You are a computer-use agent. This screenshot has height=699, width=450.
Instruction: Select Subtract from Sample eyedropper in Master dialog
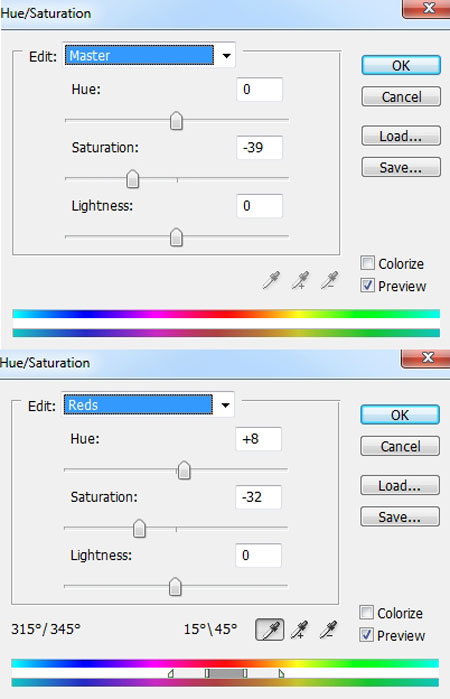point(330,280)
